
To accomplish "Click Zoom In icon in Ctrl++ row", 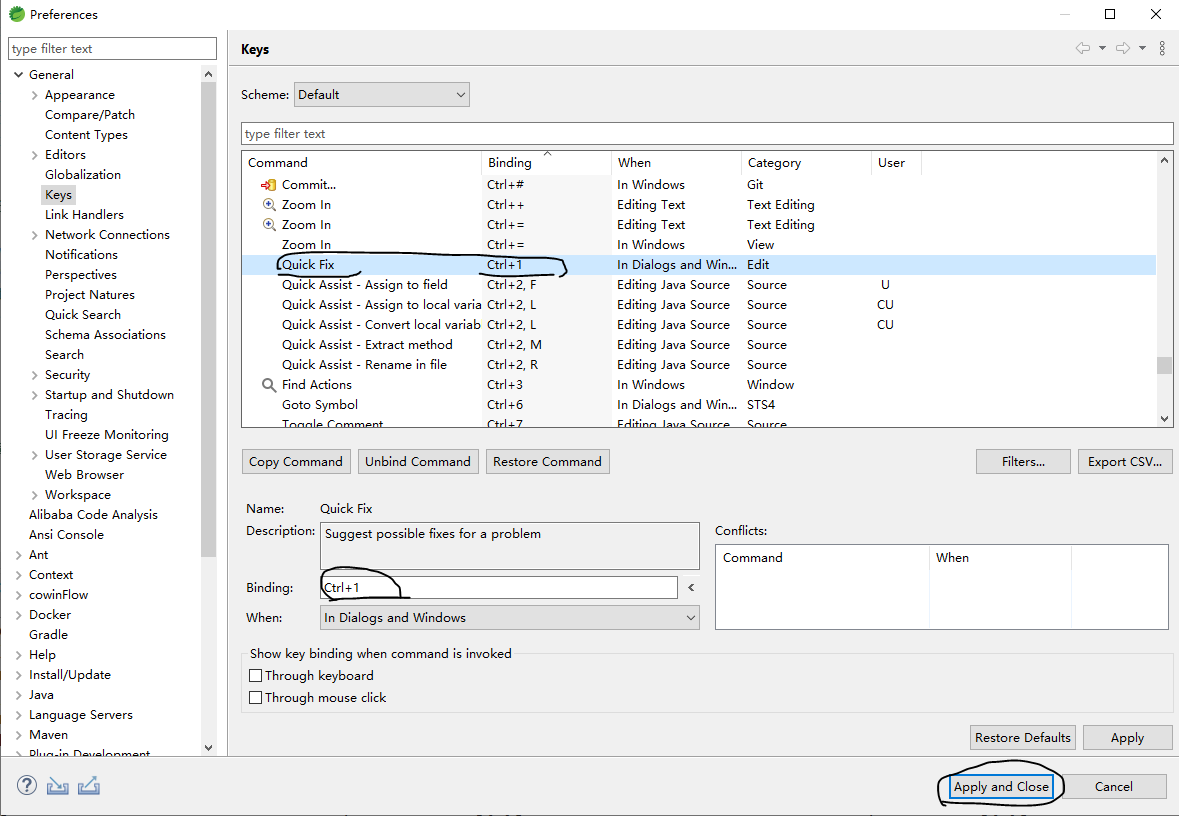I will (268, 205).
